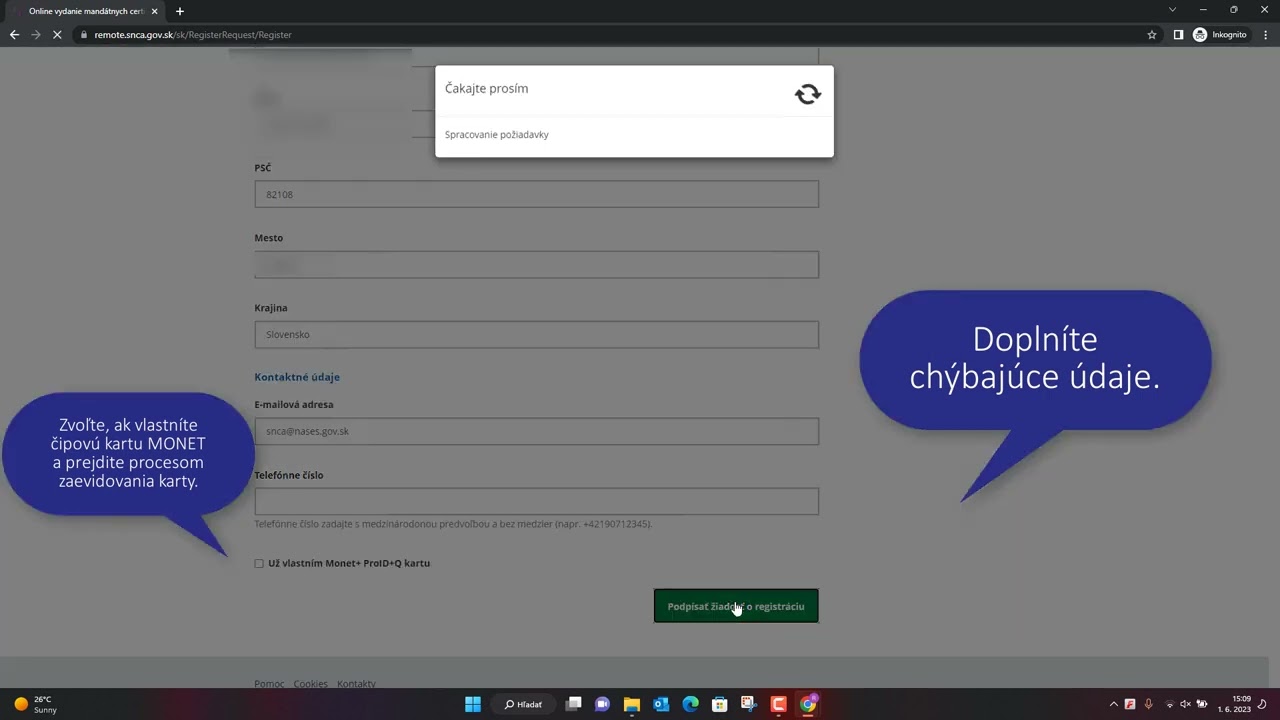1280x720 pixels.
Task: Click the browser back arrow
Action: click(x=14, y=34)
